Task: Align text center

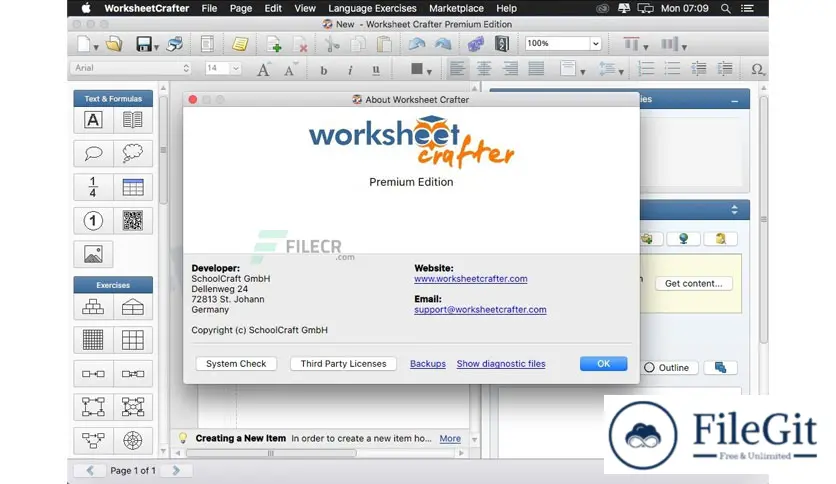Action: [x=484, y=69]
